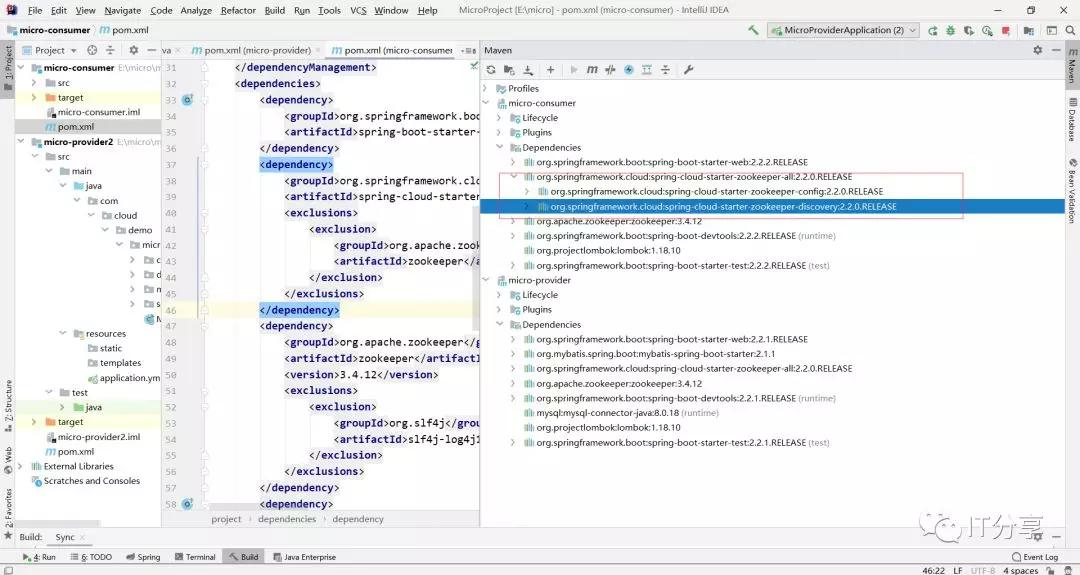Click Run with Coverage icon
Screen dimensions: 1080x575
[968, 30]
